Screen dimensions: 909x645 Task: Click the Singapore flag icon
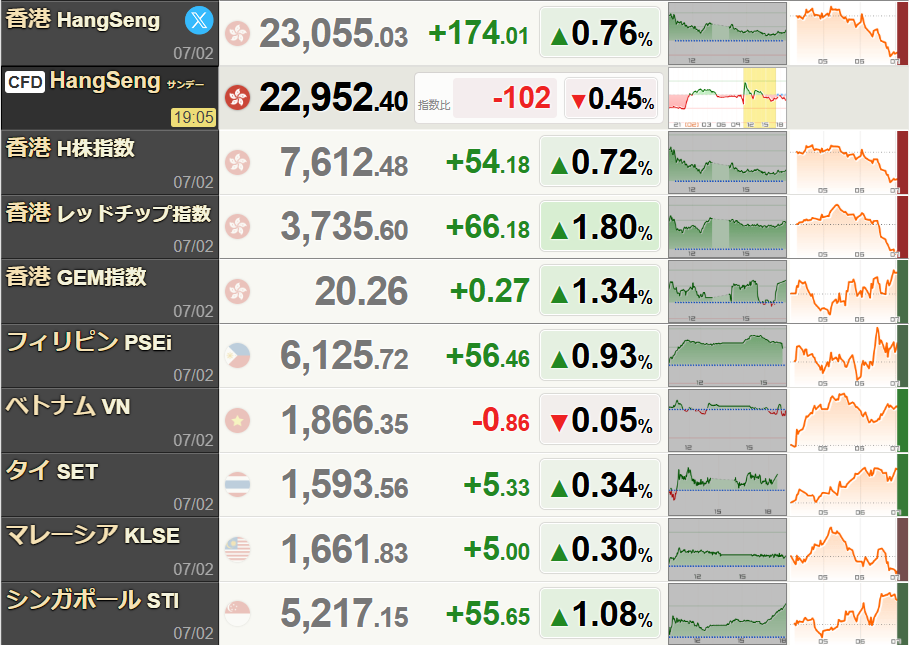click(238, 614)
